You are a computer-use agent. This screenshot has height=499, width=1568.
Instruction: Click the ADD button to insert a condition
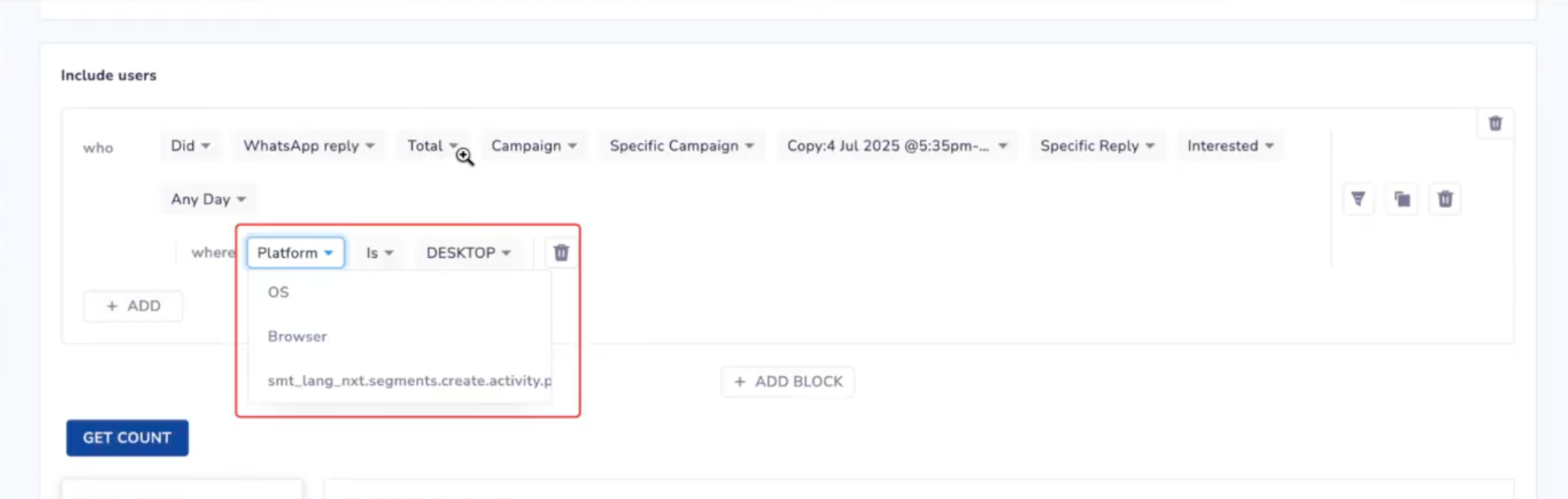132,305
